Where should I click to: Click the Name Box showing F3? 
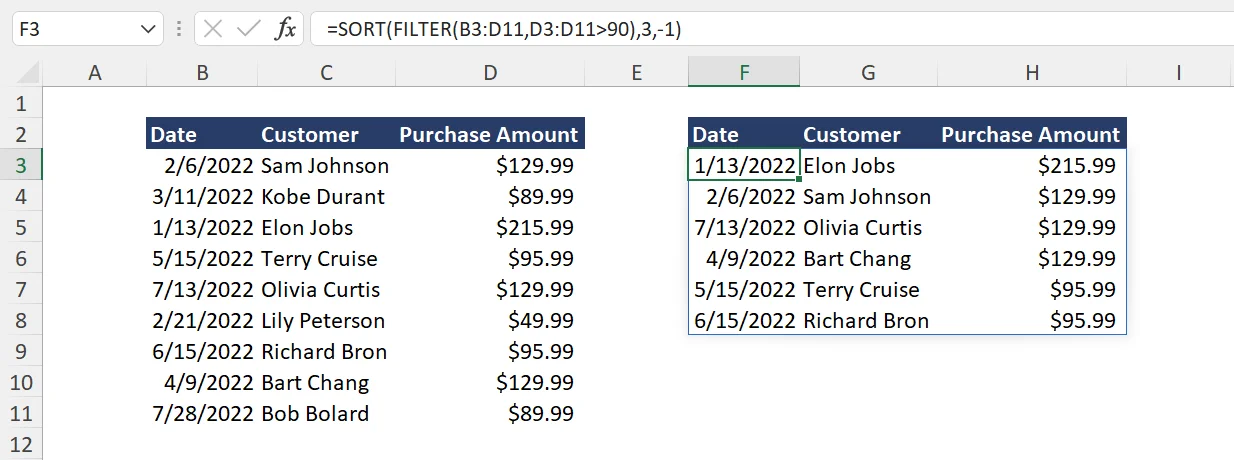tap(70, 29)
